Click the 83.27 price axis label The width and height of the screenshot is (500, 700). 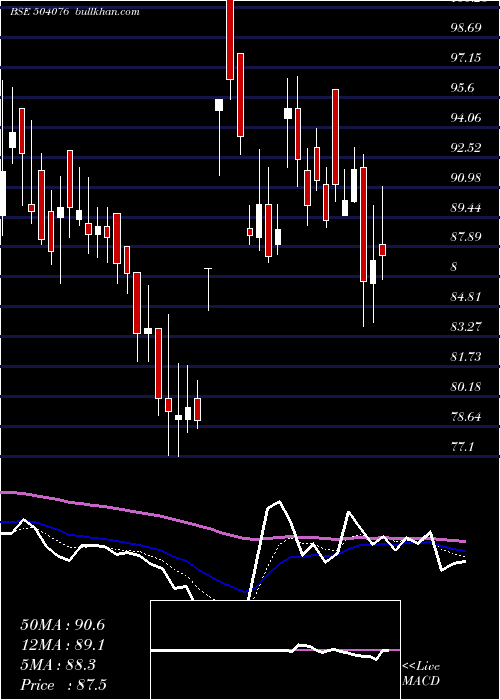tap(466, 327)
